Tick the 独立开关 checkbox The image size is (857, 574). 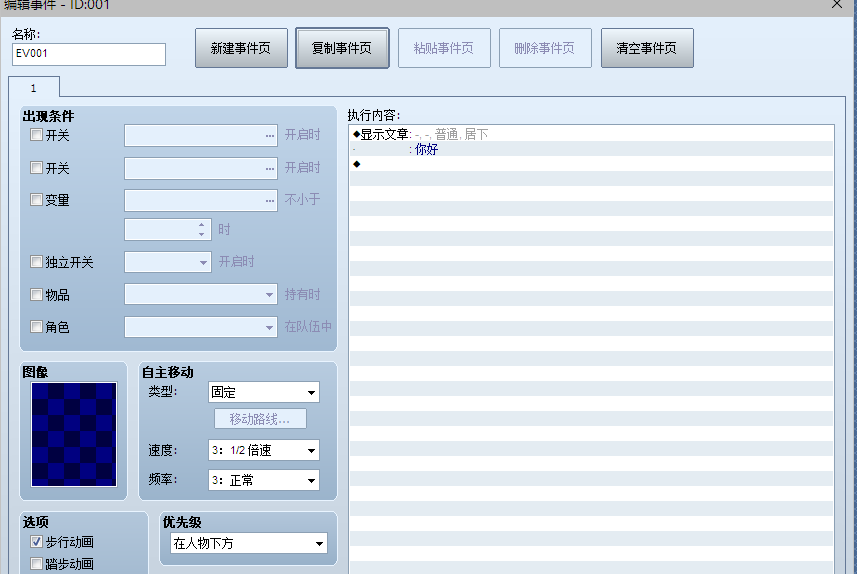tap(36, 261)
